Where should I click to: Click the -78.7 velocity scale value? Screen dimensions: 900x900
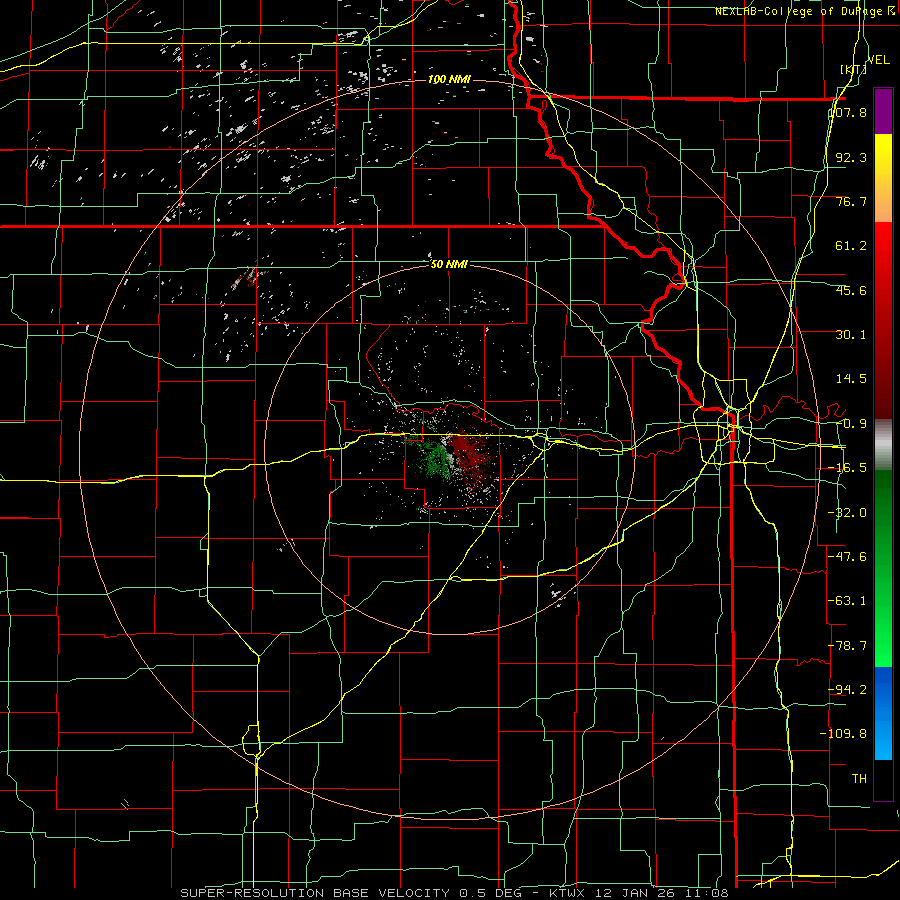pyautogui.click(x=848, y=646)
